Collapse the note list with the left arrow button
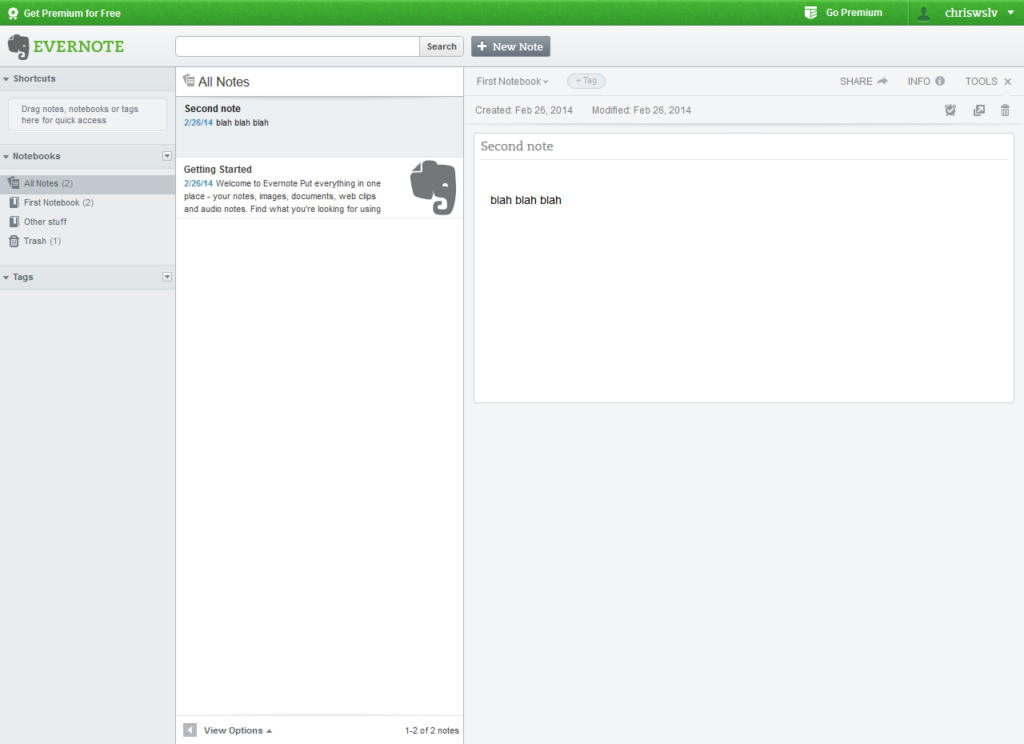This screenshot has height=744, width=1024. point(190,730)
